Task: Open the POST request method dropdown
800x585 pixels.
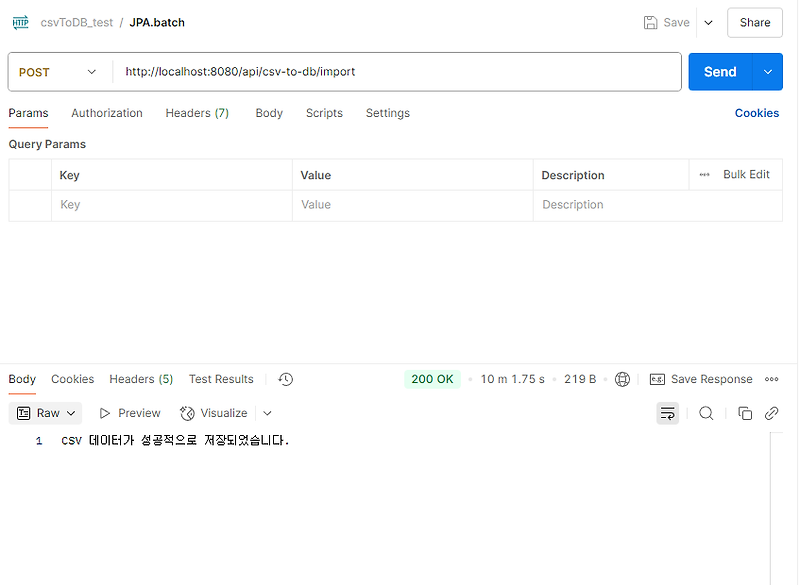Action: pyautogui.click(x=58, y=71)
